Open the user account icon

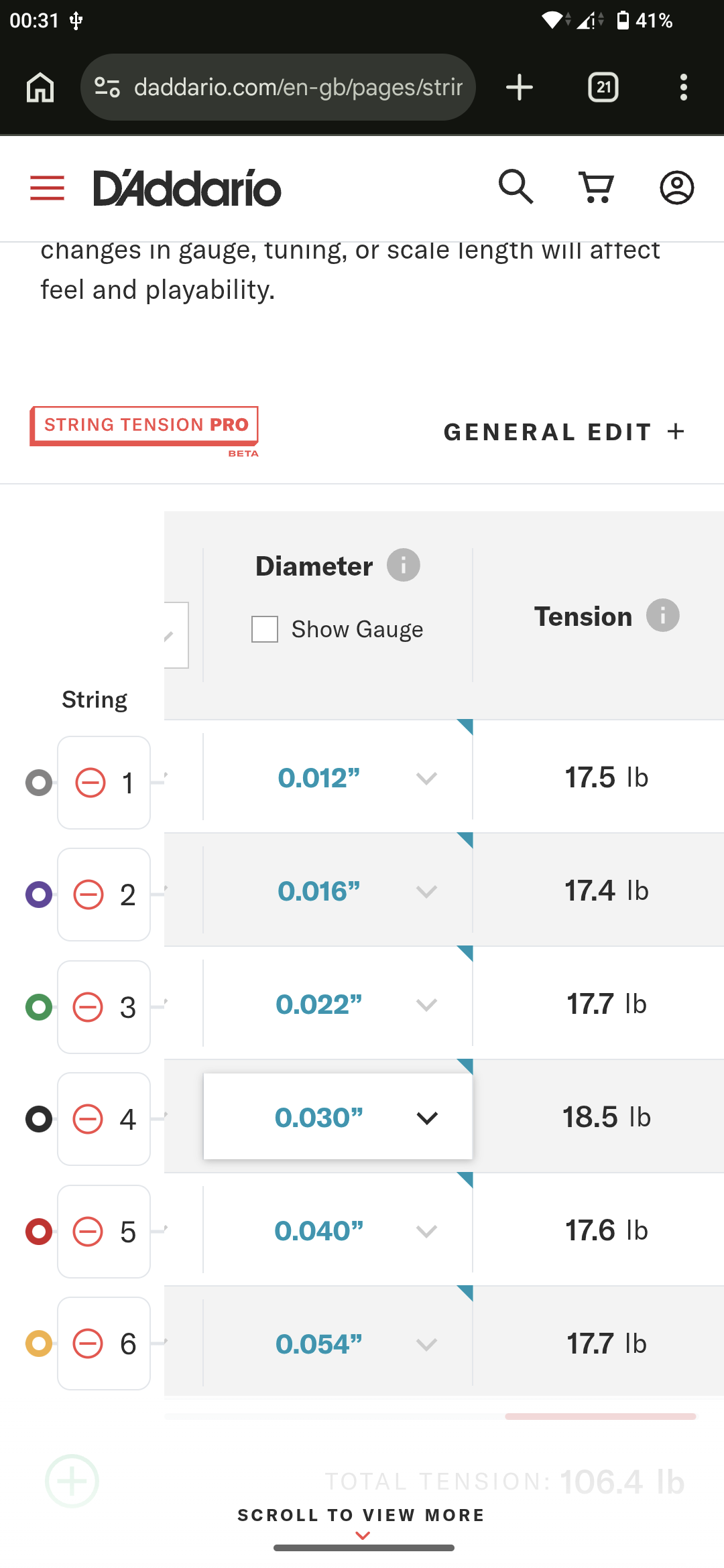pyautogui.click(x=677, y=188)
